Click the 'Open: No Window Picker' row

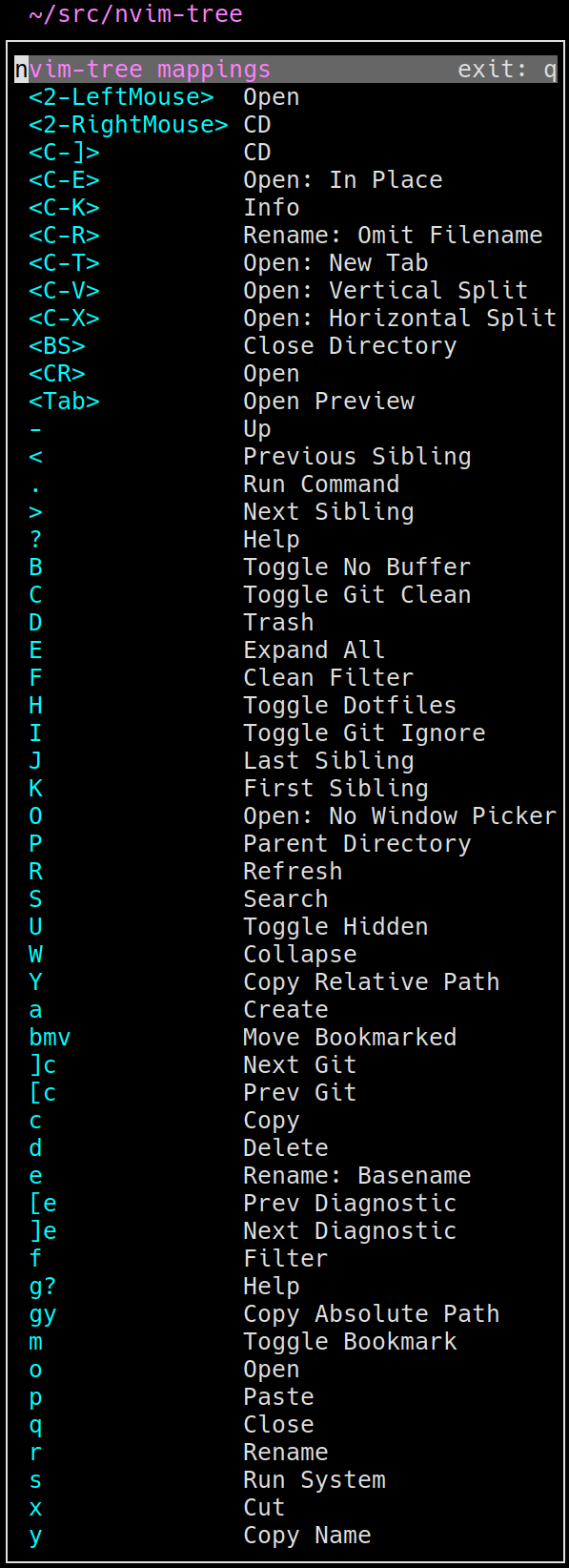(x=286, y=816)
